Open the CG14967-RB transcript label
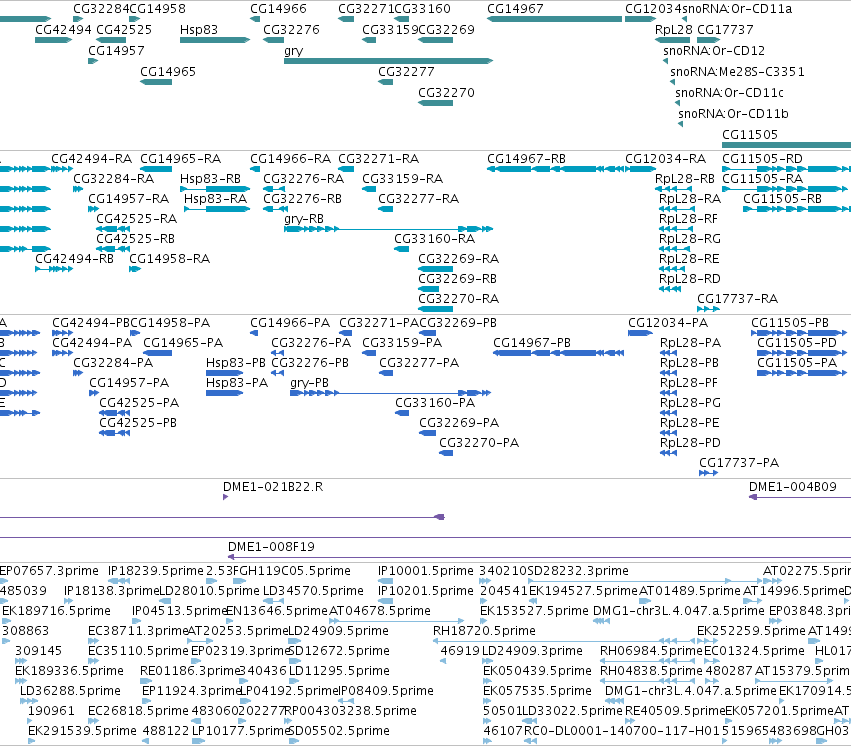 click(526, 158)
